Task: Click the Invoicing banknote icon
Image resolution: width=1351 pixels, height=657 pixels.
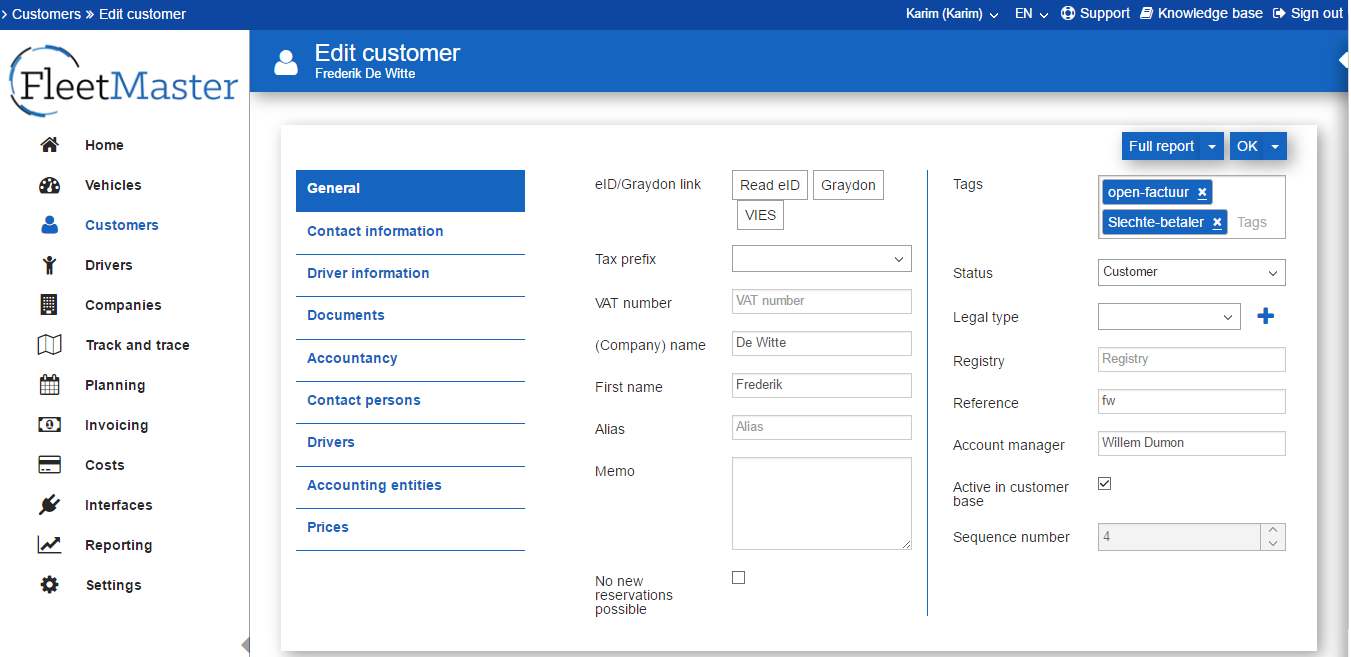Action: [49, 425]
